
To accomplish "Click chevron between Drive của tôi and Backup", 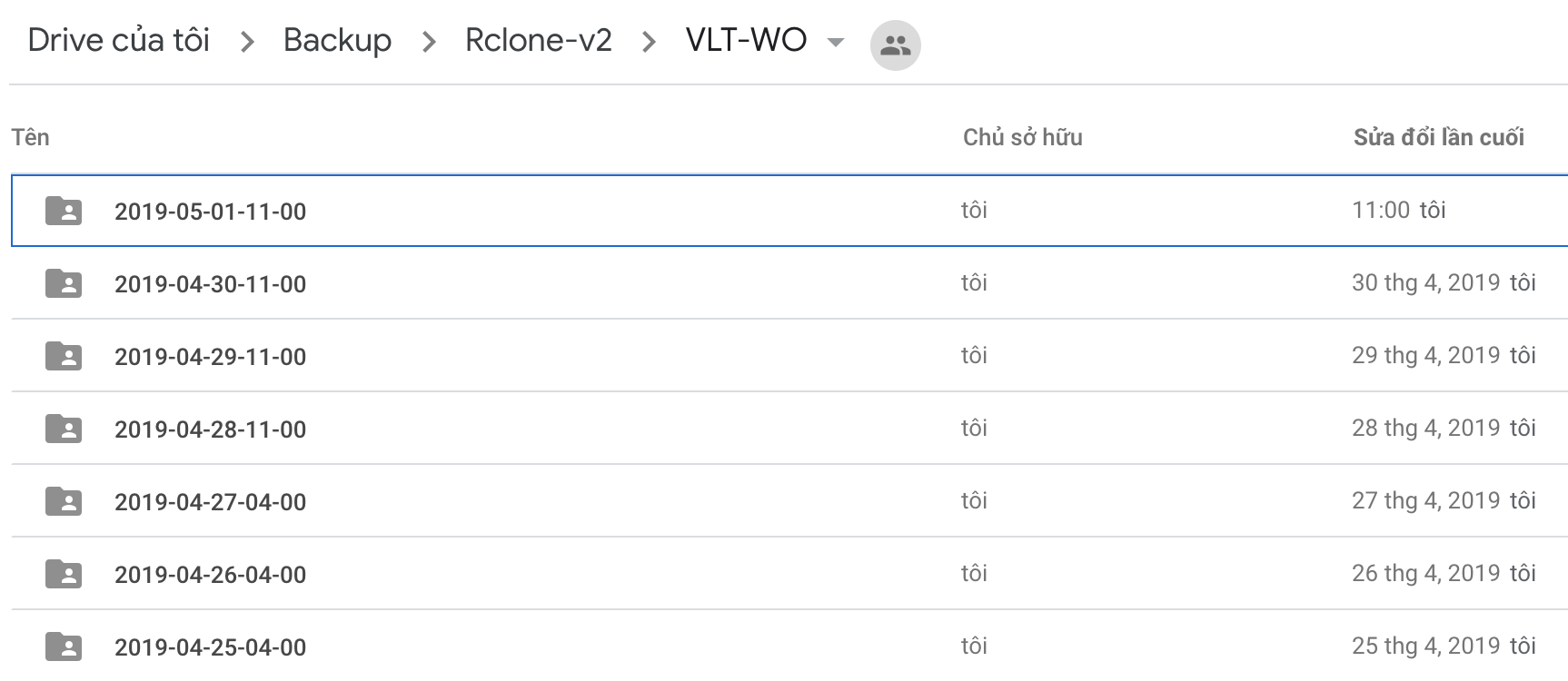I will click(x=247, y=42).
